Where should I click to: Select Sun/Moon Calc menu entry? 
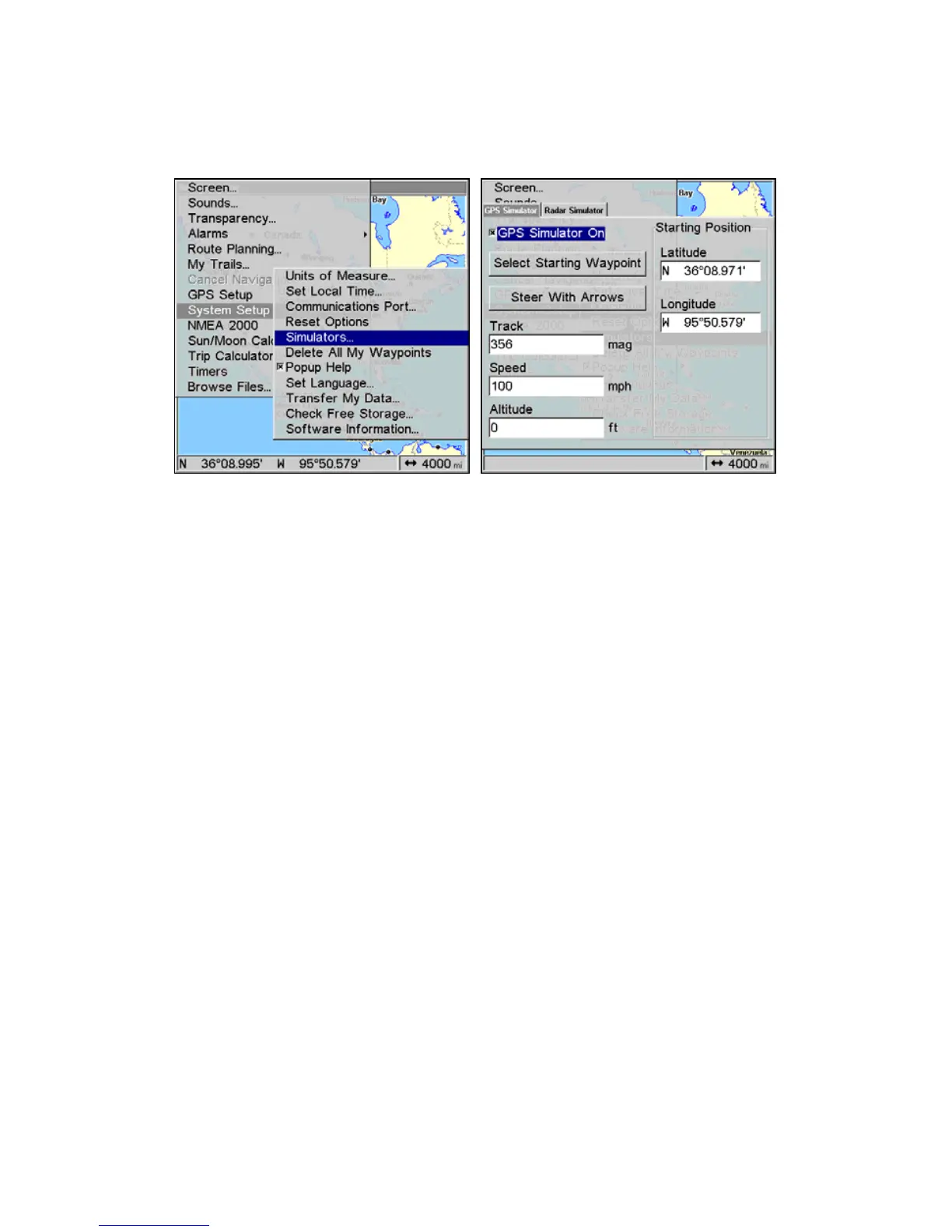coord(230,341)
